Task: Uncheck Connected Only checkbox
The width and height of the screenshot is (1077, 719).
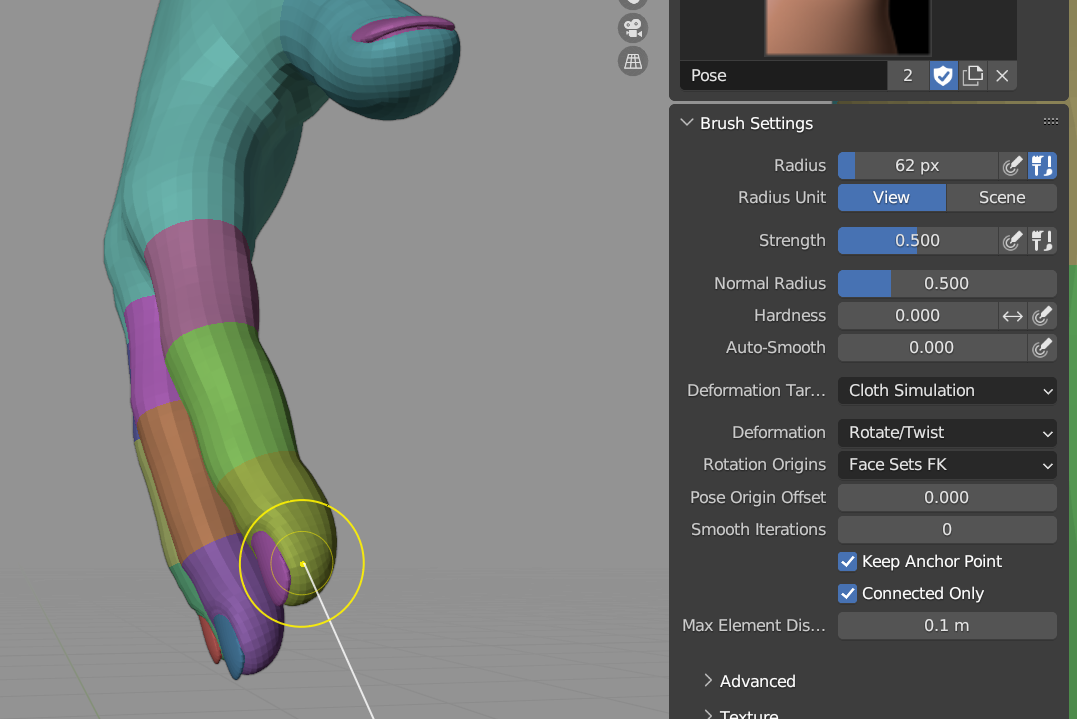Action: pos(848,593)
